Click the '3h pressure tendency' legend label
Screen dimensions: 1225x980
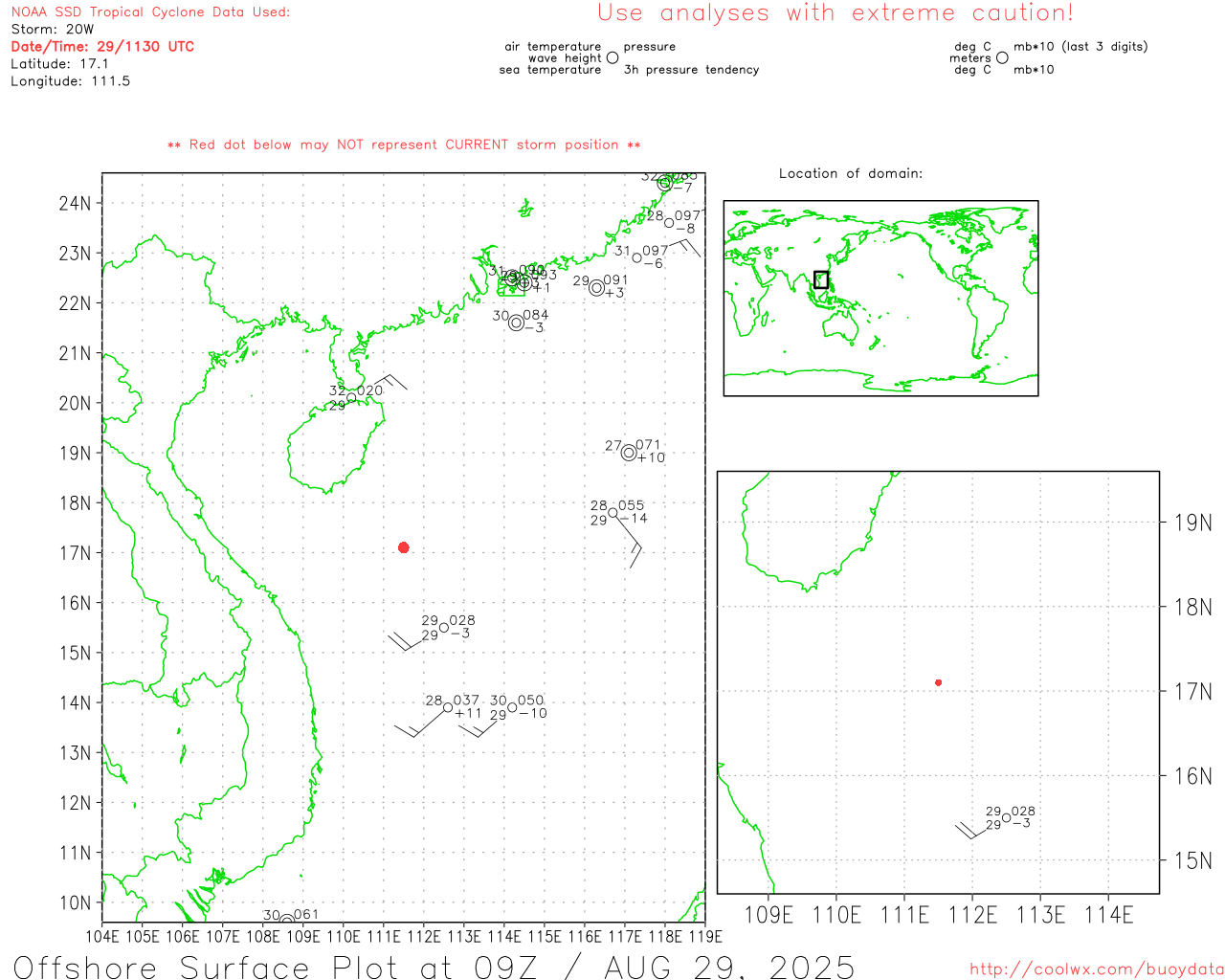(691, 70)
